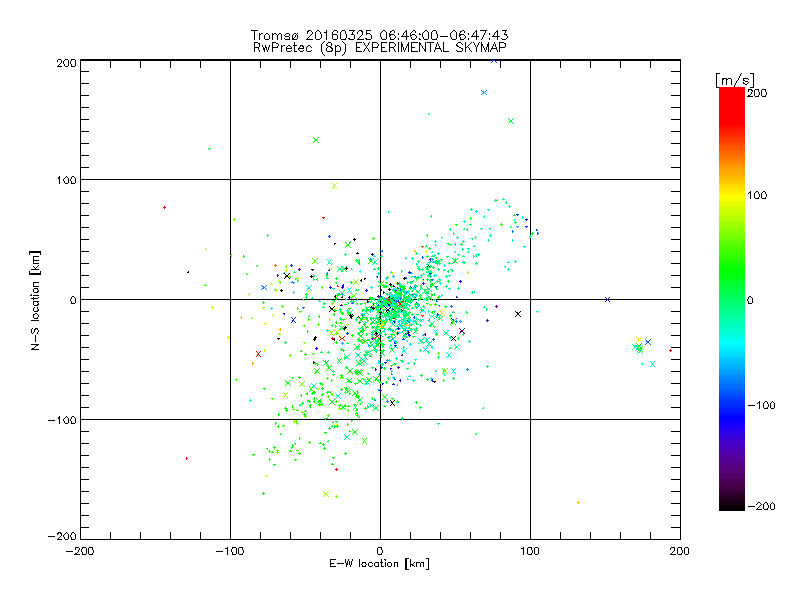Click the black end of the velocity color bar

(x=731, y=506)
